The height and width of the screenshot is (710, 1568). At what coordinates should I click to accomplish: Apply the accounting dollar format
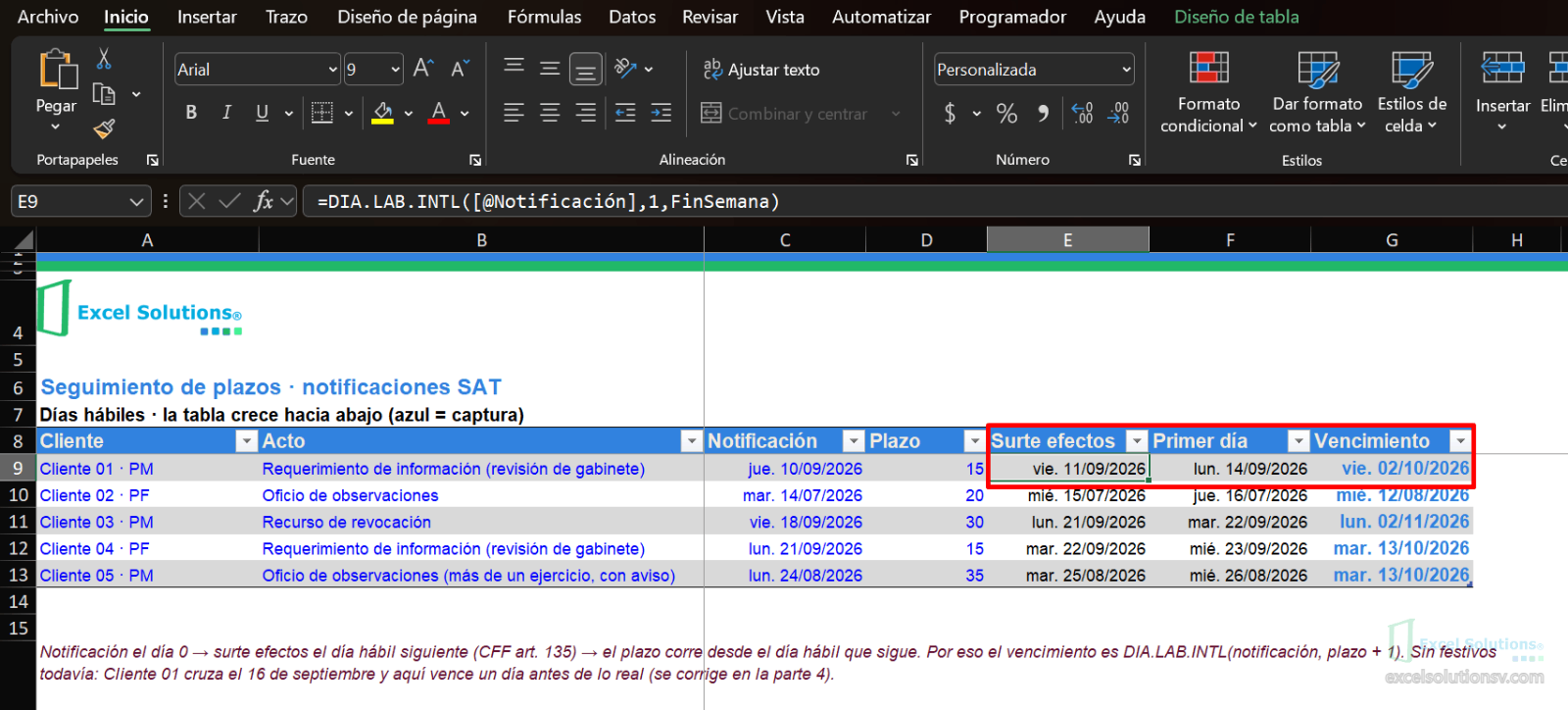coord(950,113)
